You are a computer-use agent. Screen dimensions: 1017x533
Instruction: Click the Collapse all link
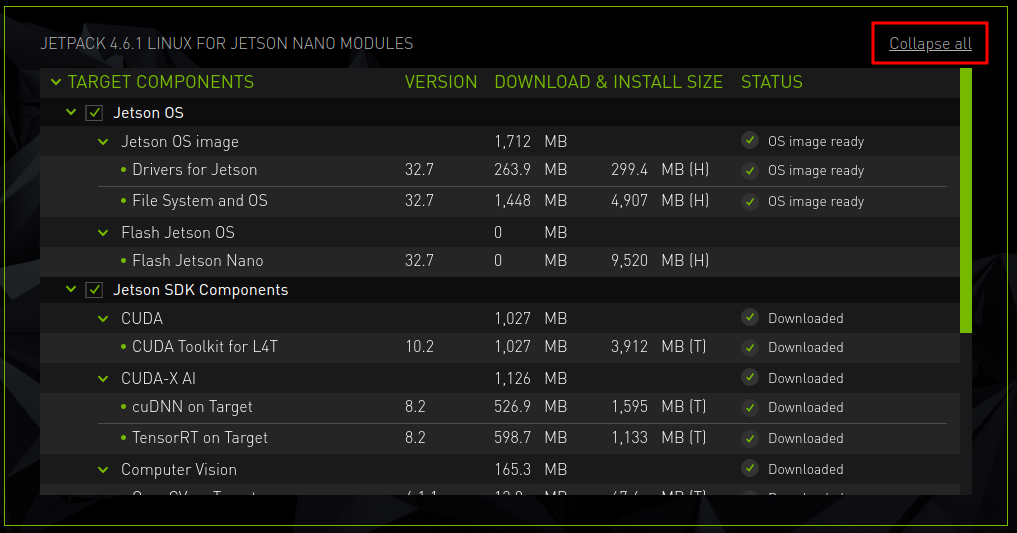tap(930, 43)
